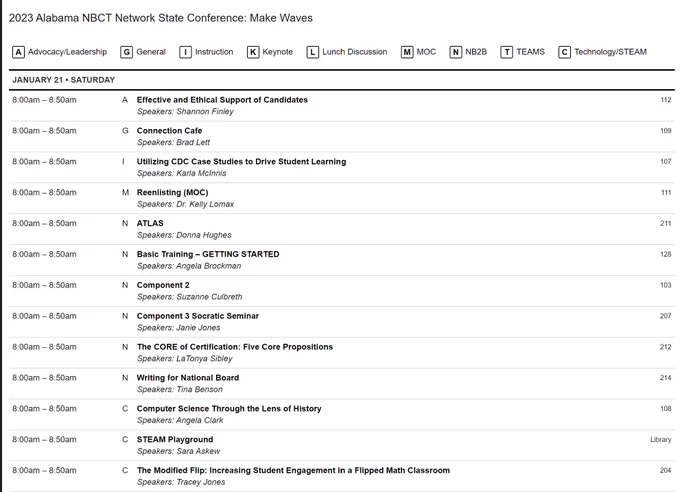Filter by General label
Image resolution: width=680 pixels, height=492 pixels.
151,52
